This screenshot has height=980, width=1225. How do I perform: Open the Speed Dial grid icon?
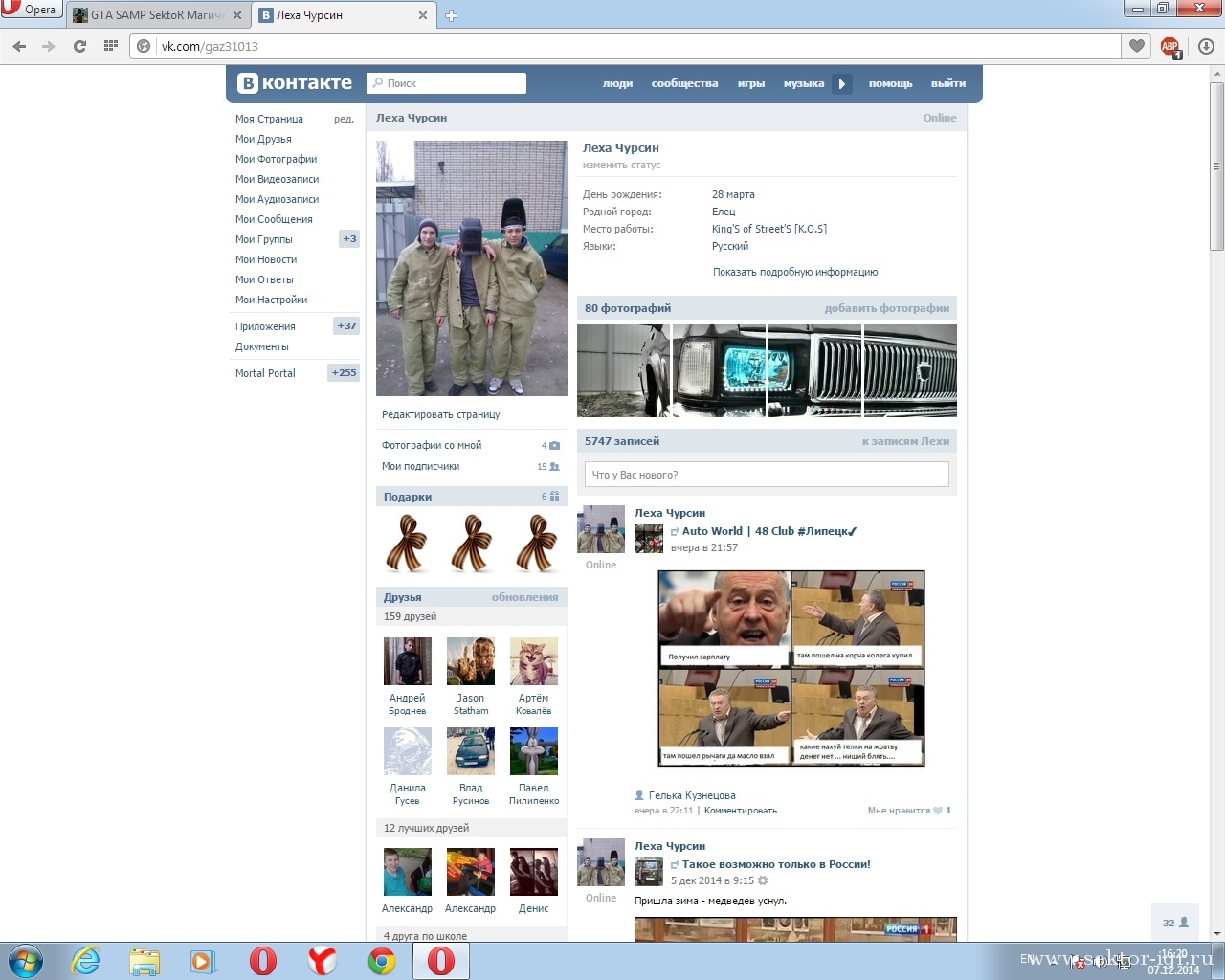point(110,46)
